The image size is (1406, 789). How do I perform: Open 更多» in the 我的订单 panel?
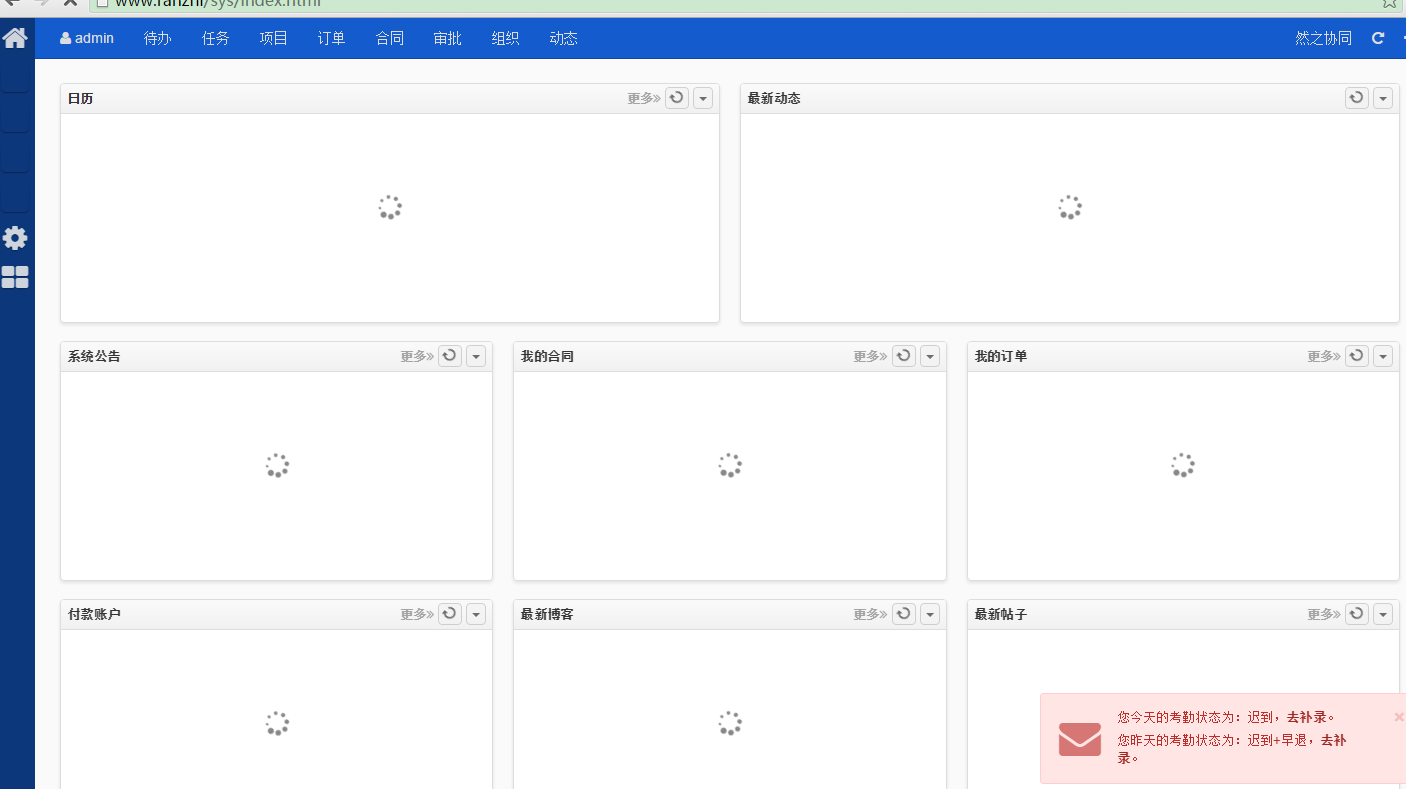(1324, 356)
